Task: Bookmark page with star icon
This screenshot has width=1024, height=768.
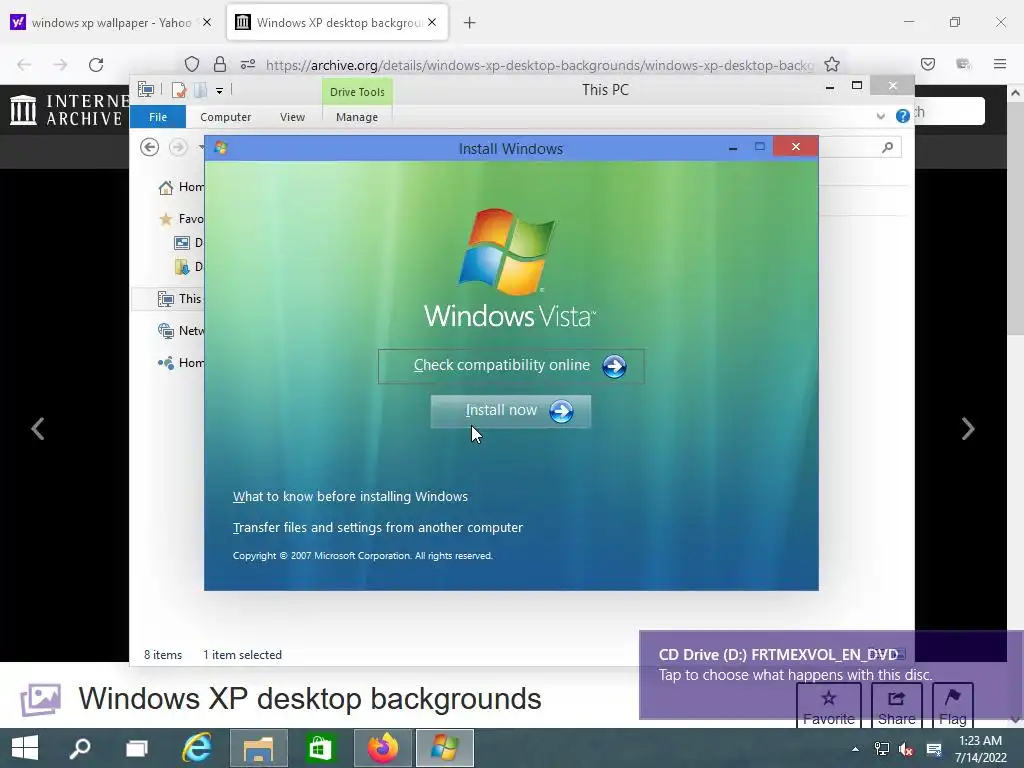Action: pos(831,64)
